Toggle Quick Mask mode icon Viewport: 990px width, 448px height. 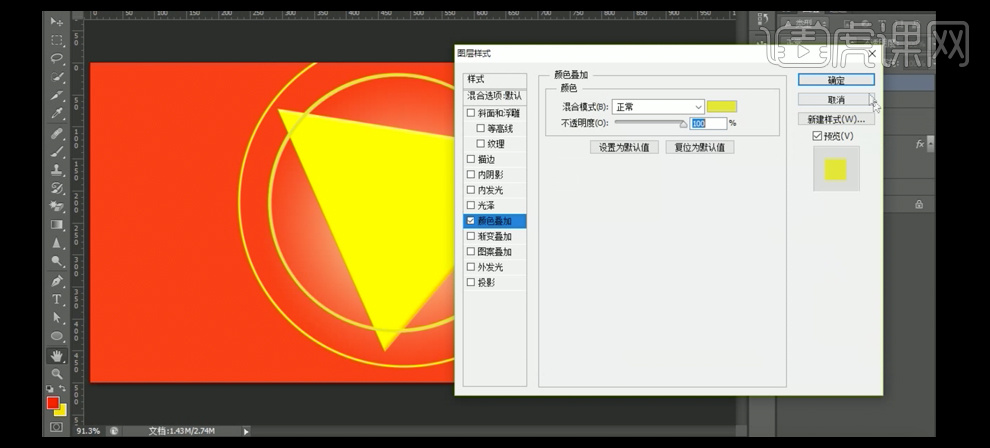(57, 427)
